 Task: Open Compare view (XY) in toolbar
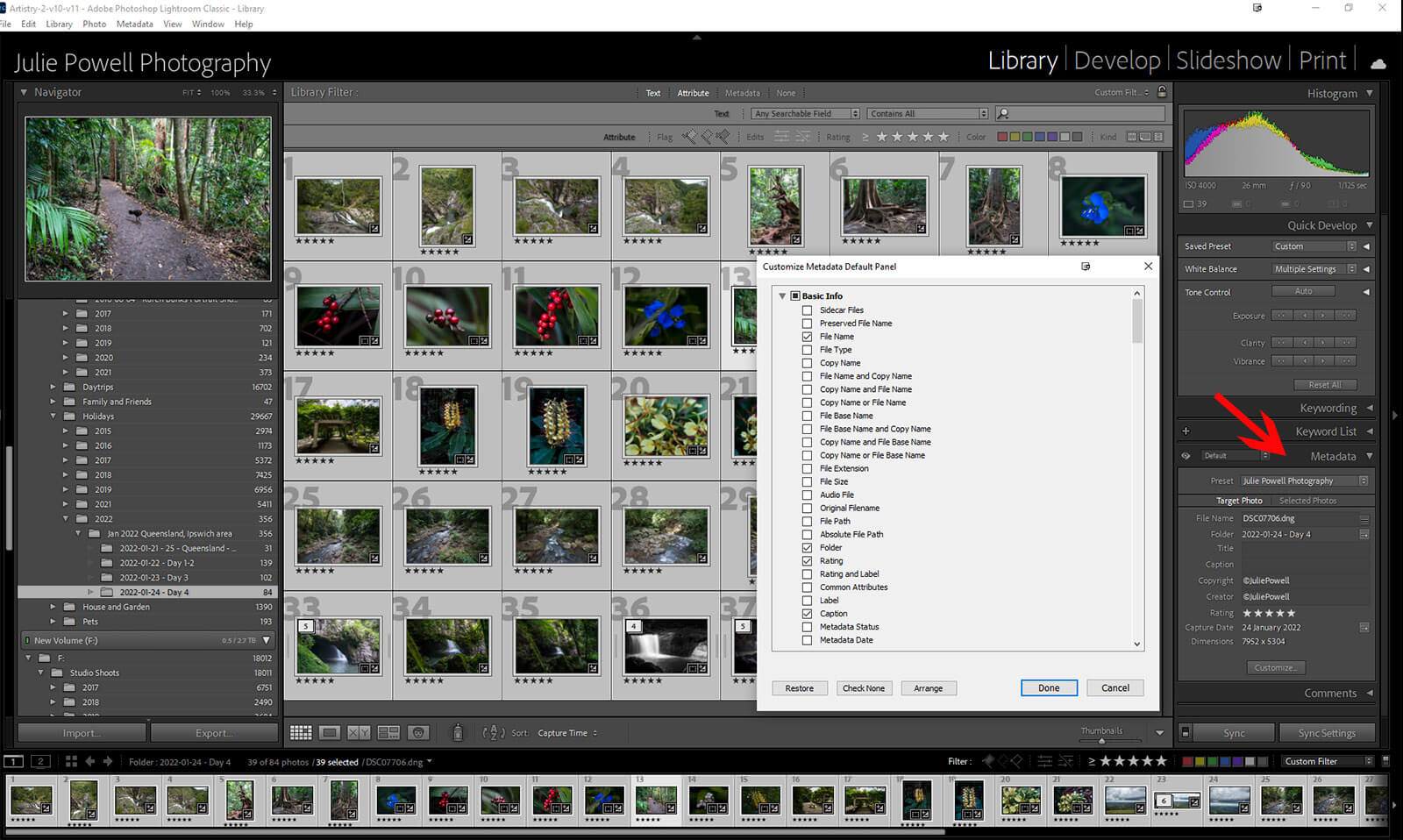click(x=359, y=733)
